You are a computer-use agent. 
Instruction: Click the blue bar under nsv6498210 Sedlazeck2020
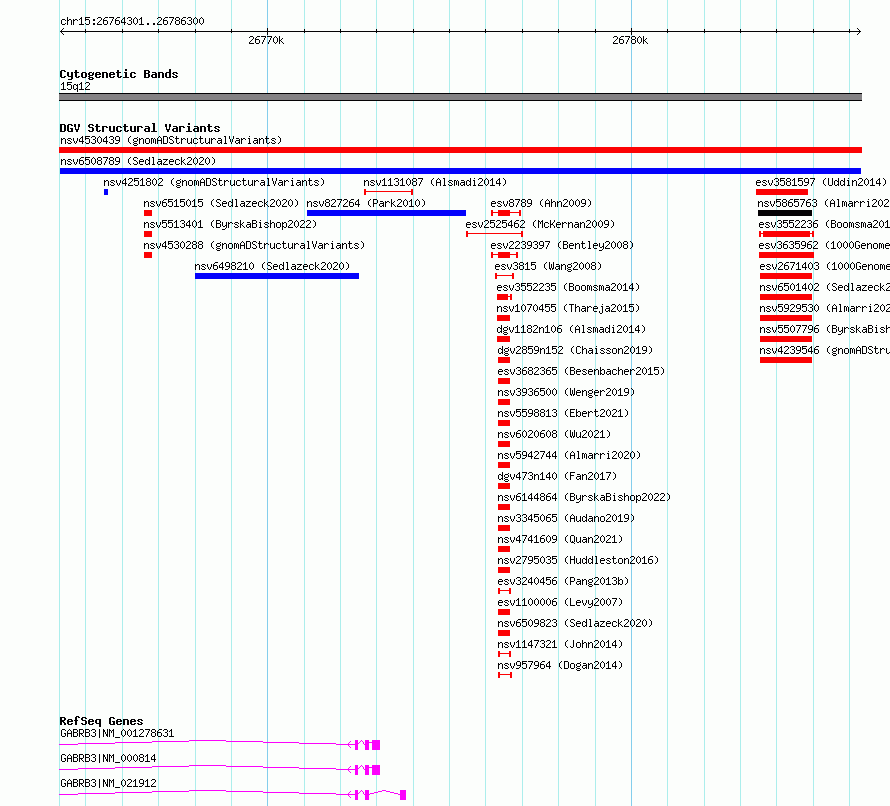point(276,276)
